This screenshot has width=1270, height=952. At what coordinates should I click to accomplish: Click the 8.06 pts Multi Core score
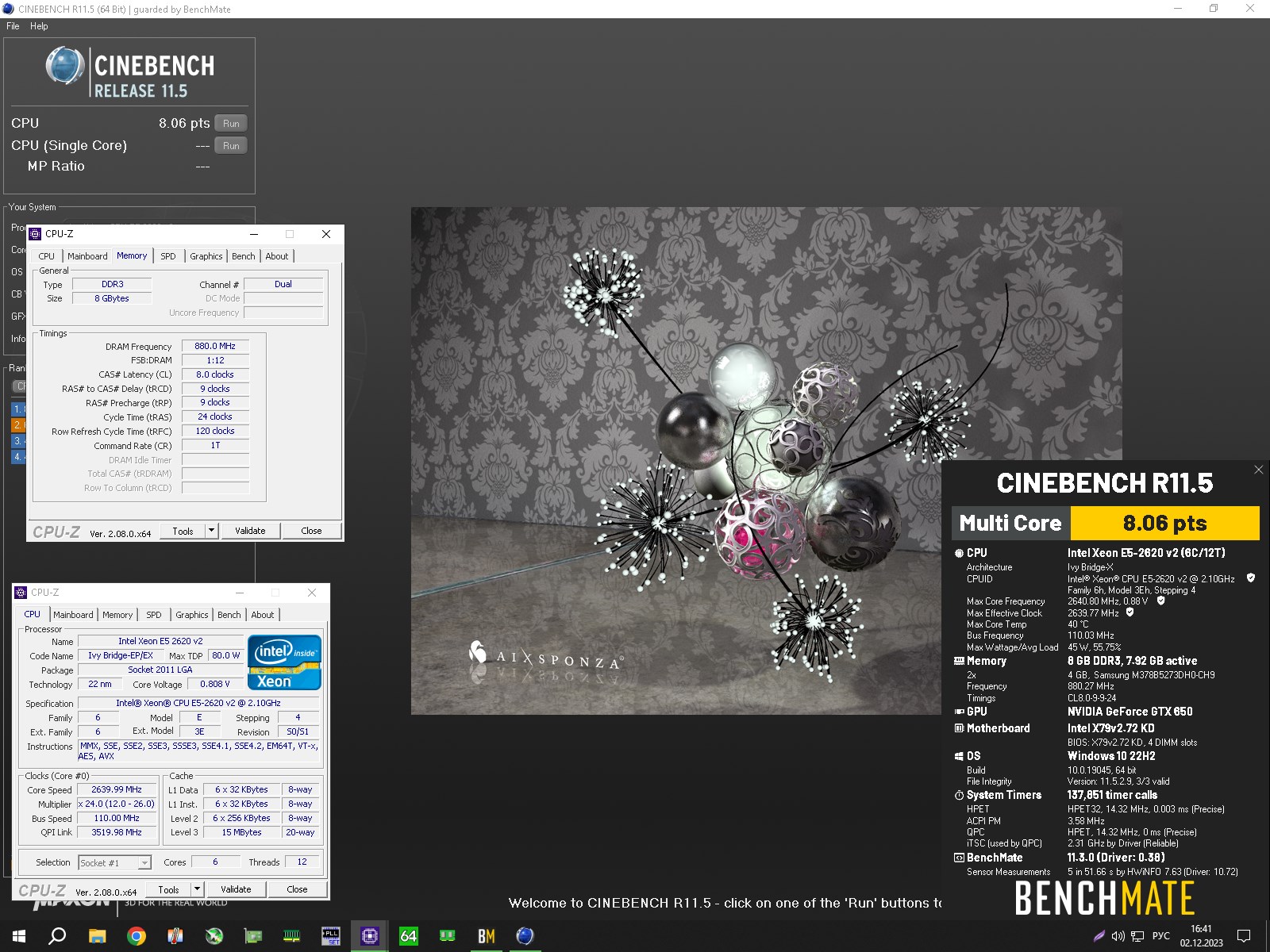(x=1164, y=523)
